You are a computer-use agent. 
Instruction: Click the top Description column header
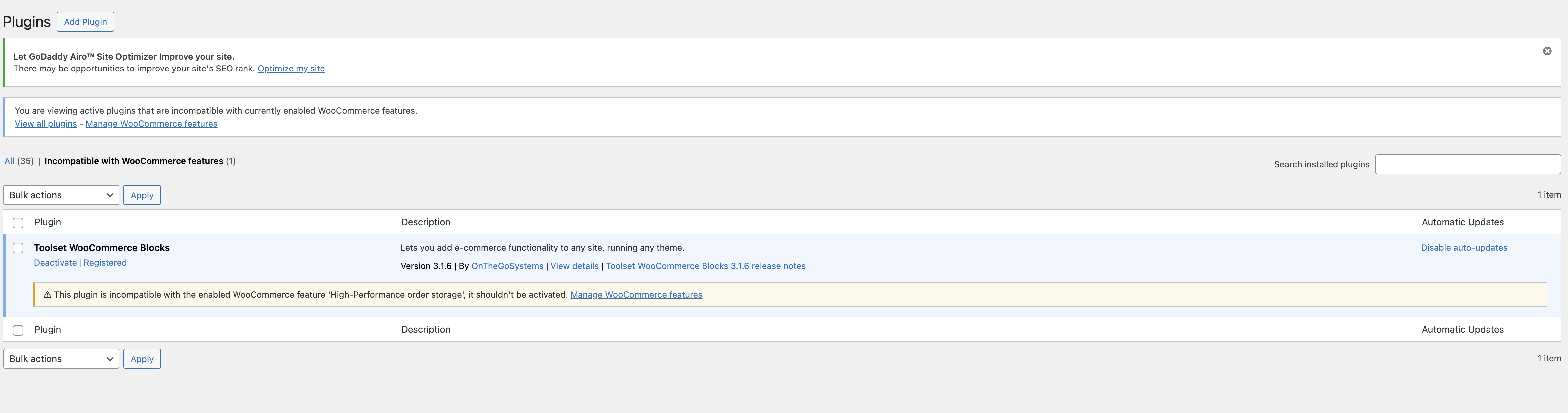[x=425, y=222]
